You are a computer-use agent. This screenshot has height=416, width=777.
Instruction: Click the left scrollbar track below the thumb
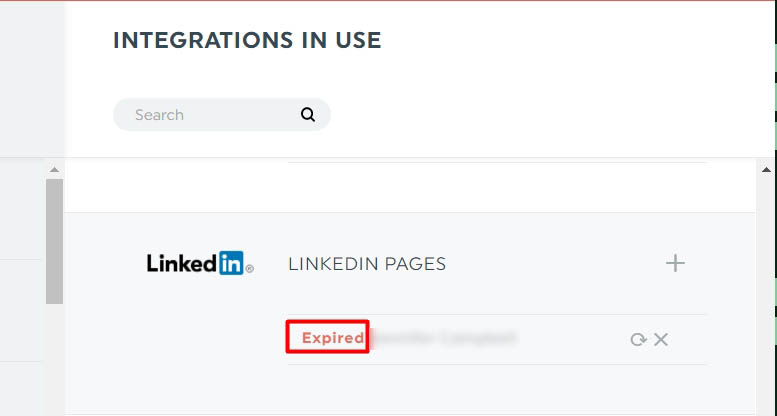point(55,359)
